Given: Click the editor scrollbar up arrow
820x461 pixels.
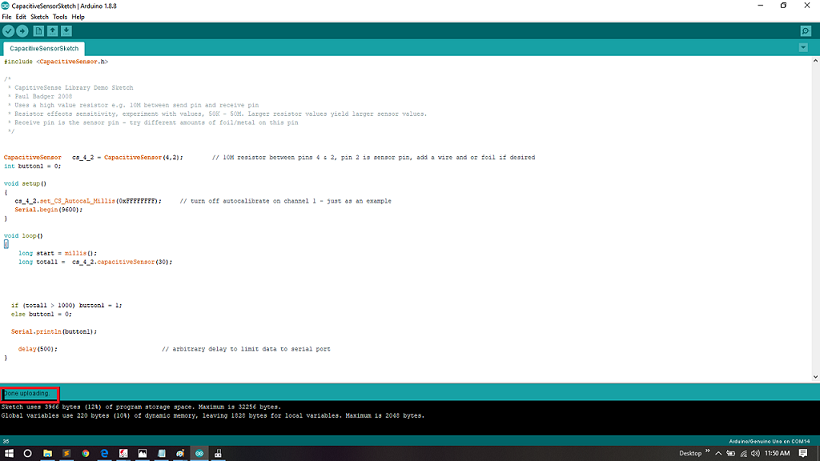Looking at the screenshot, I should [815, 61].
